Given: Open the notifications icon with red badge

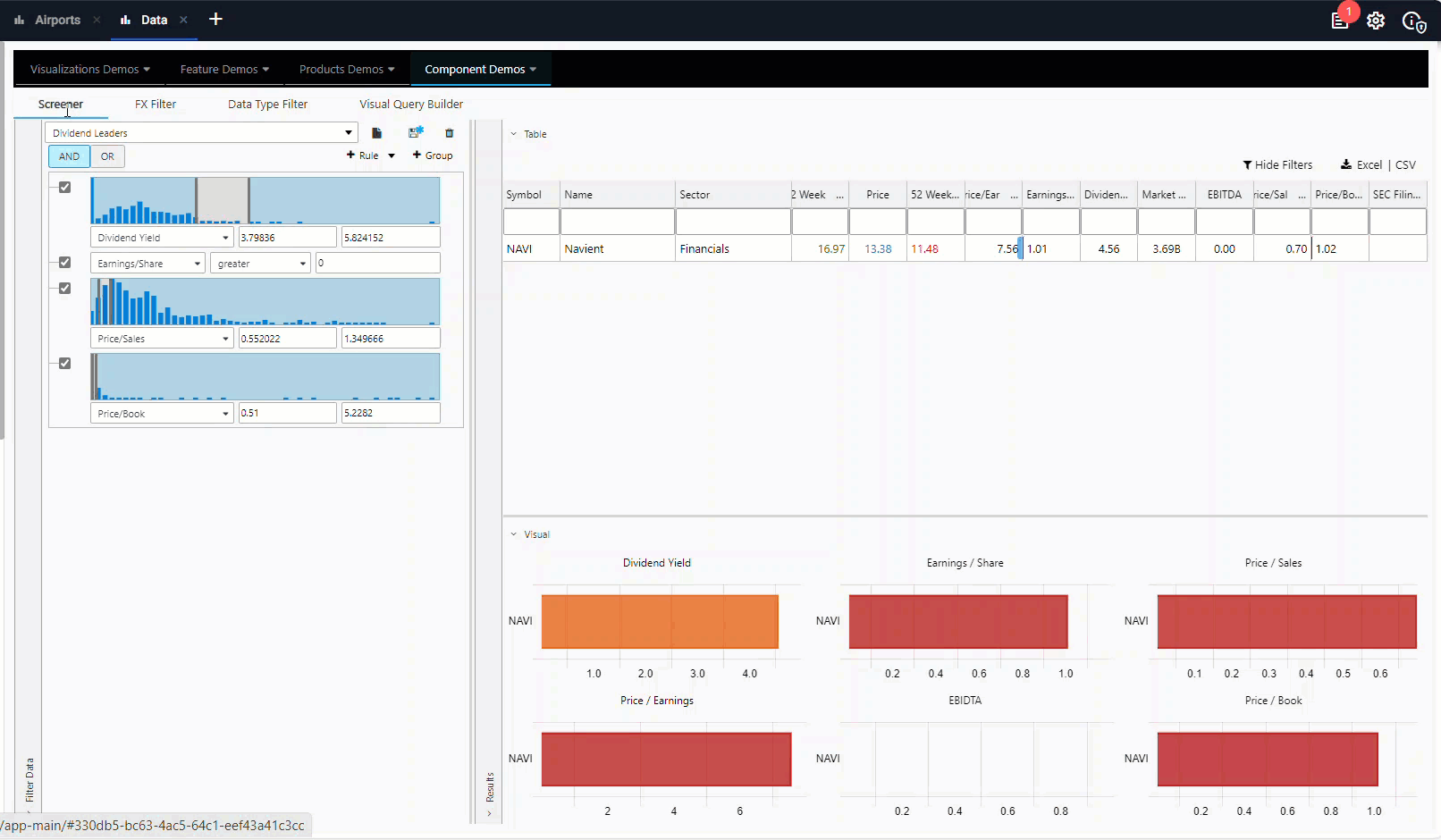Looking at the screenshot, I should coord(1339,21).
